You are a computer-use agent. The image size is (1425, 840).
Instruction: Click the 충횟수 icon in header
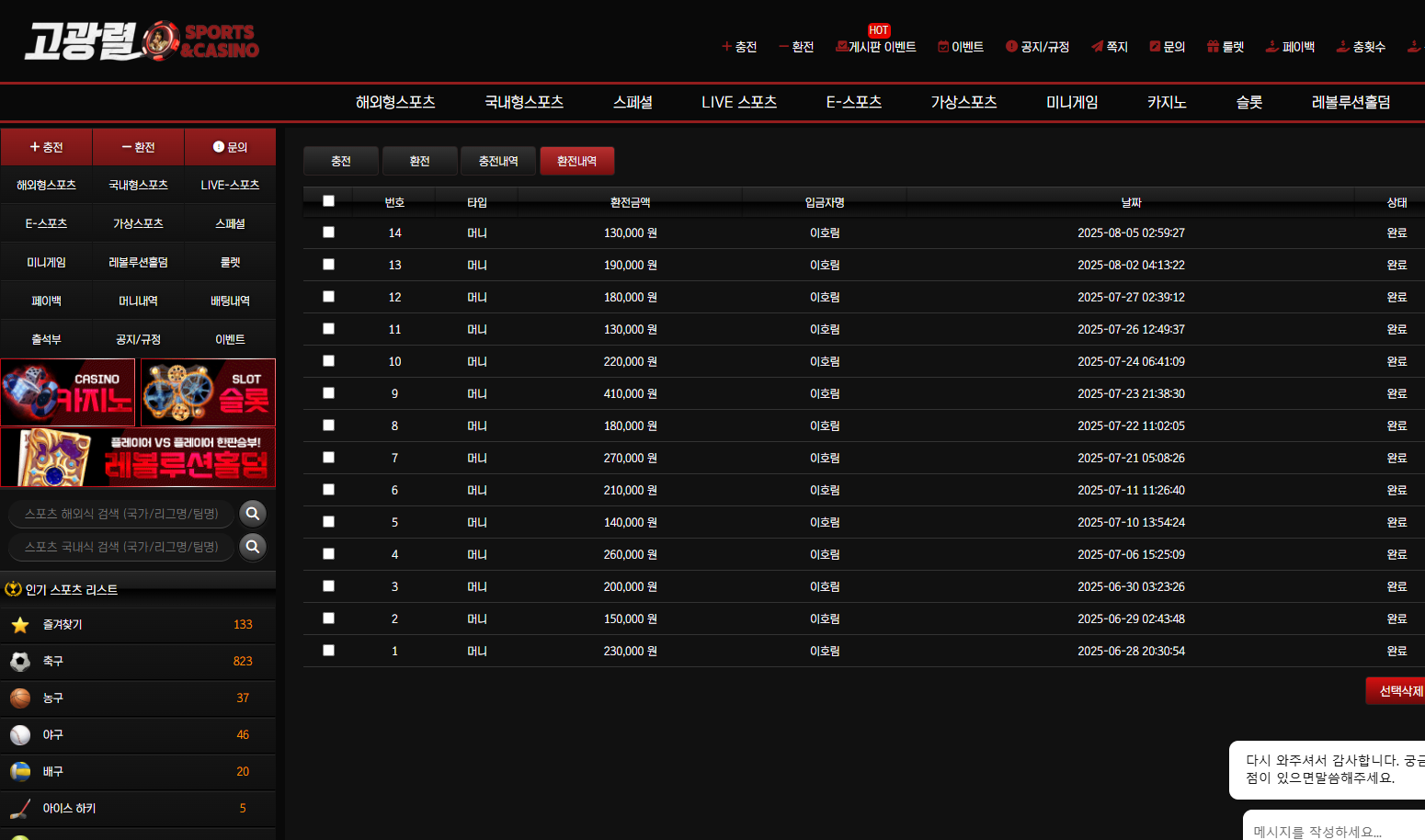[1342, 47]
